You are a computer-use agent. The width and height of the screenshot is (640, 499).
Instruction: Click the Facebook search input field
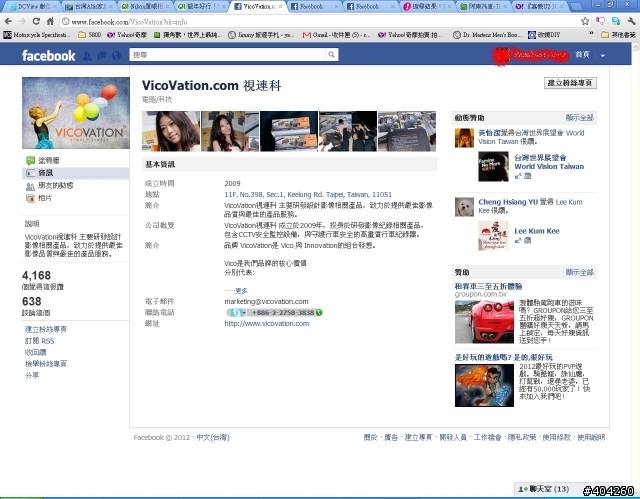pyautogui.click(x=228, y=55)
